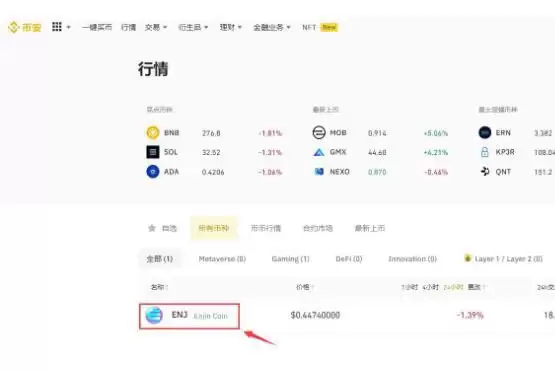Select the Innovation (0) filter

click(413, 259)
